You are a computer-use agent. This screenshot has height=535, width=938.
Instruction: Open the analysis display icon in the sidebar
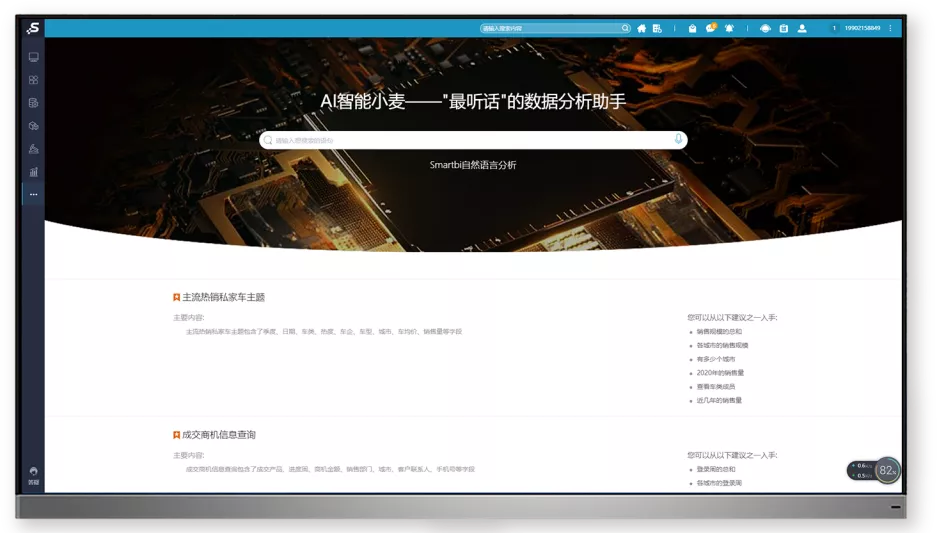coord(34,148)
